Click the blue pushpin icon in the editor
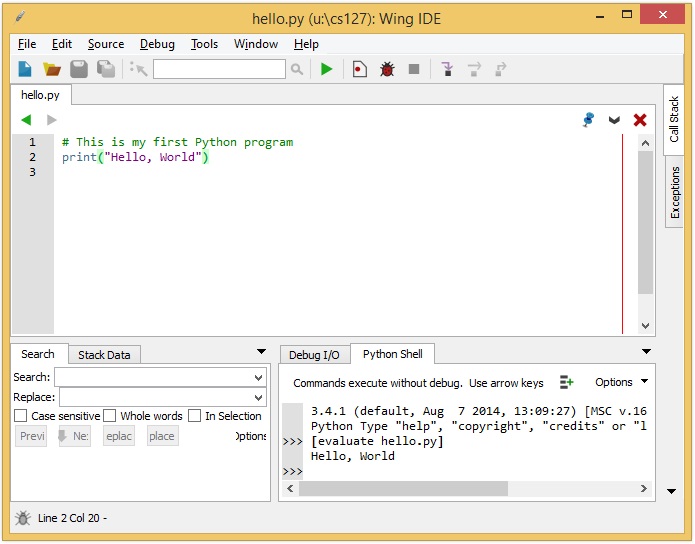Viewport: 695px width, 544px height. coord(588,120)
